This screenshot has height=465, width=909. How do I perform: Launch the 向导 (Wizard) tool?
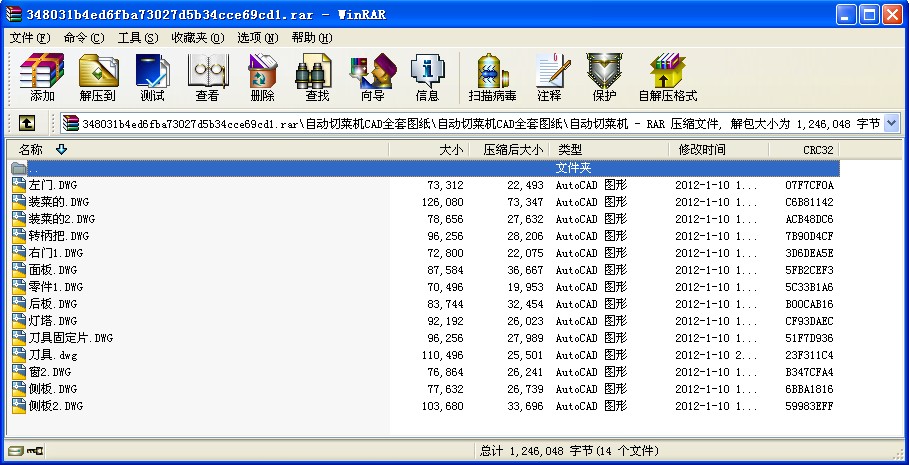tap(372, 78)
